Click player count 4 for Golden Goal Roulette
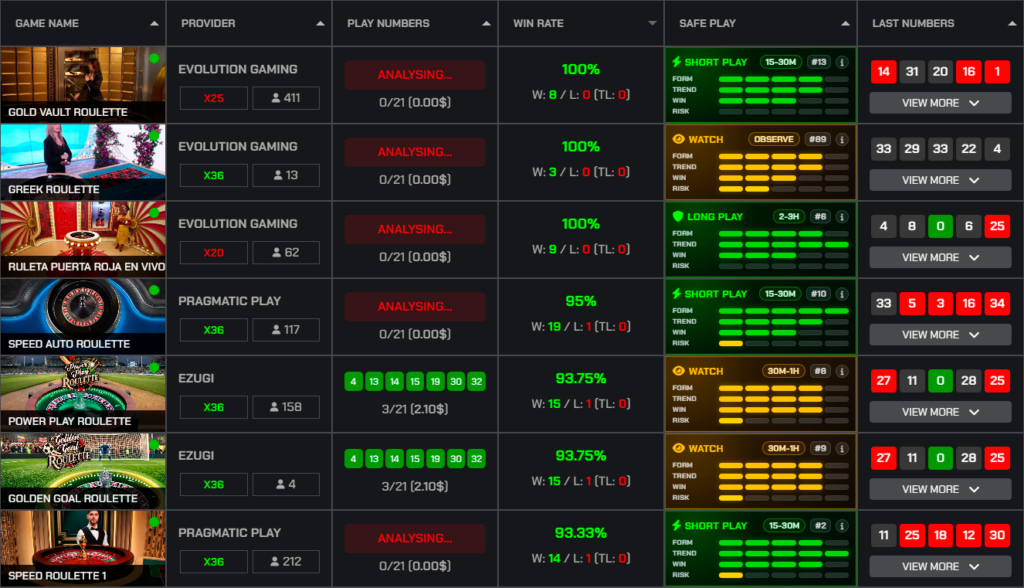The height and width of the screenshot is (588, 1024). pyautogui.click(x=286, y=484)
